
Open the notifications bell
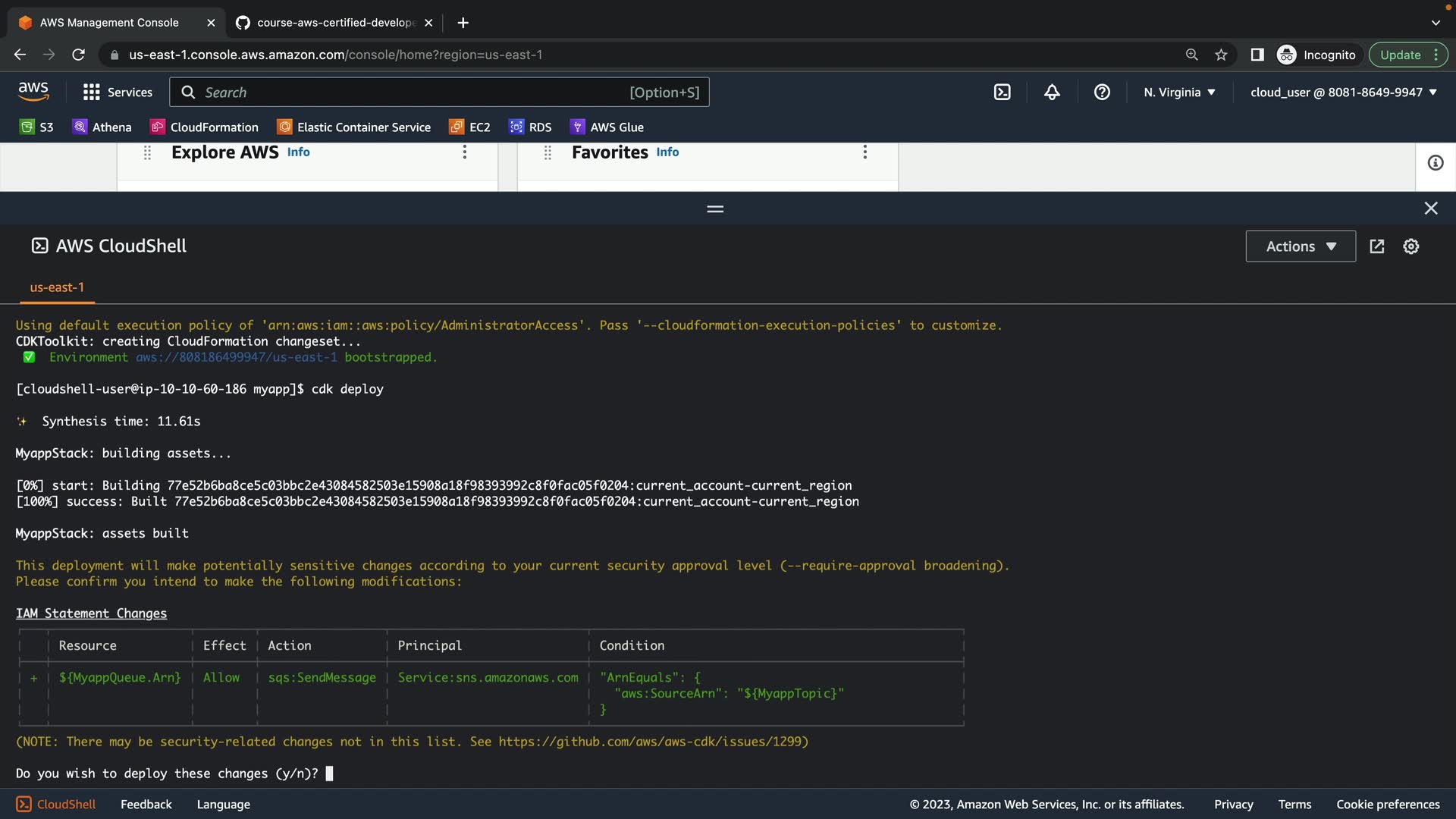coord(1052,93)
